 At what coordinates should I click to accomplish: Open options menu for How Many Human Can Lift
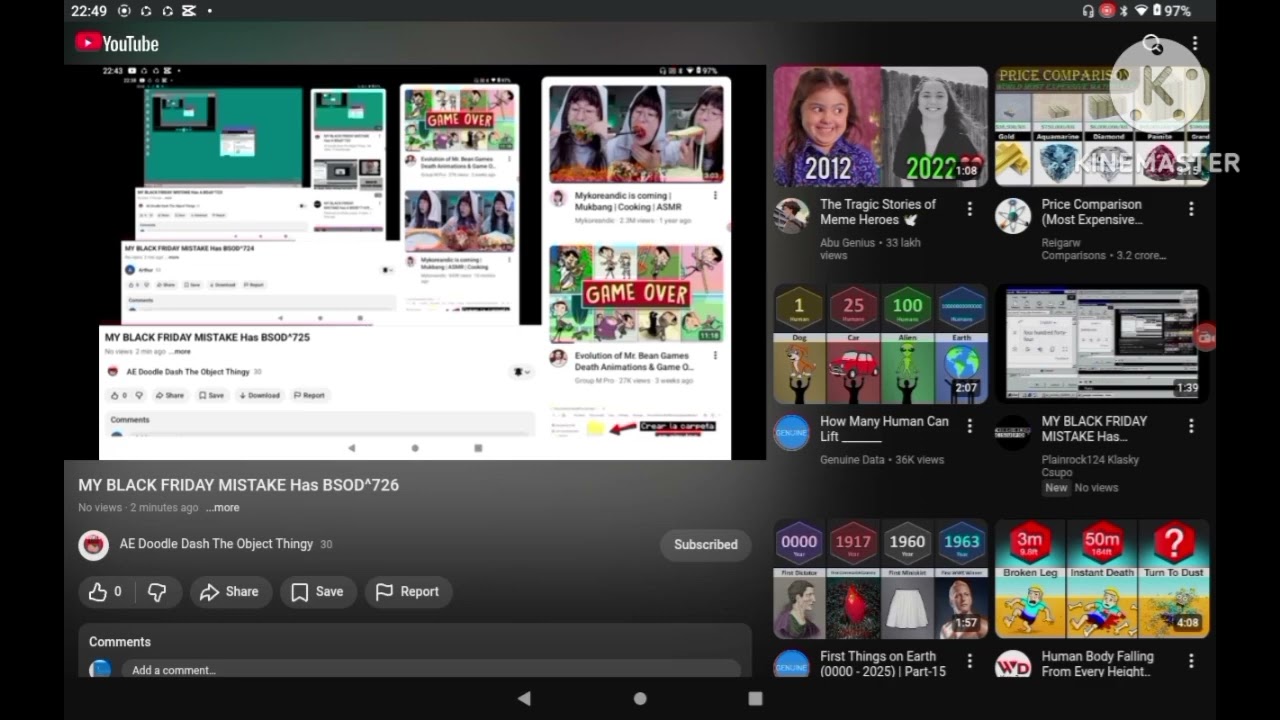click(969, 426)
